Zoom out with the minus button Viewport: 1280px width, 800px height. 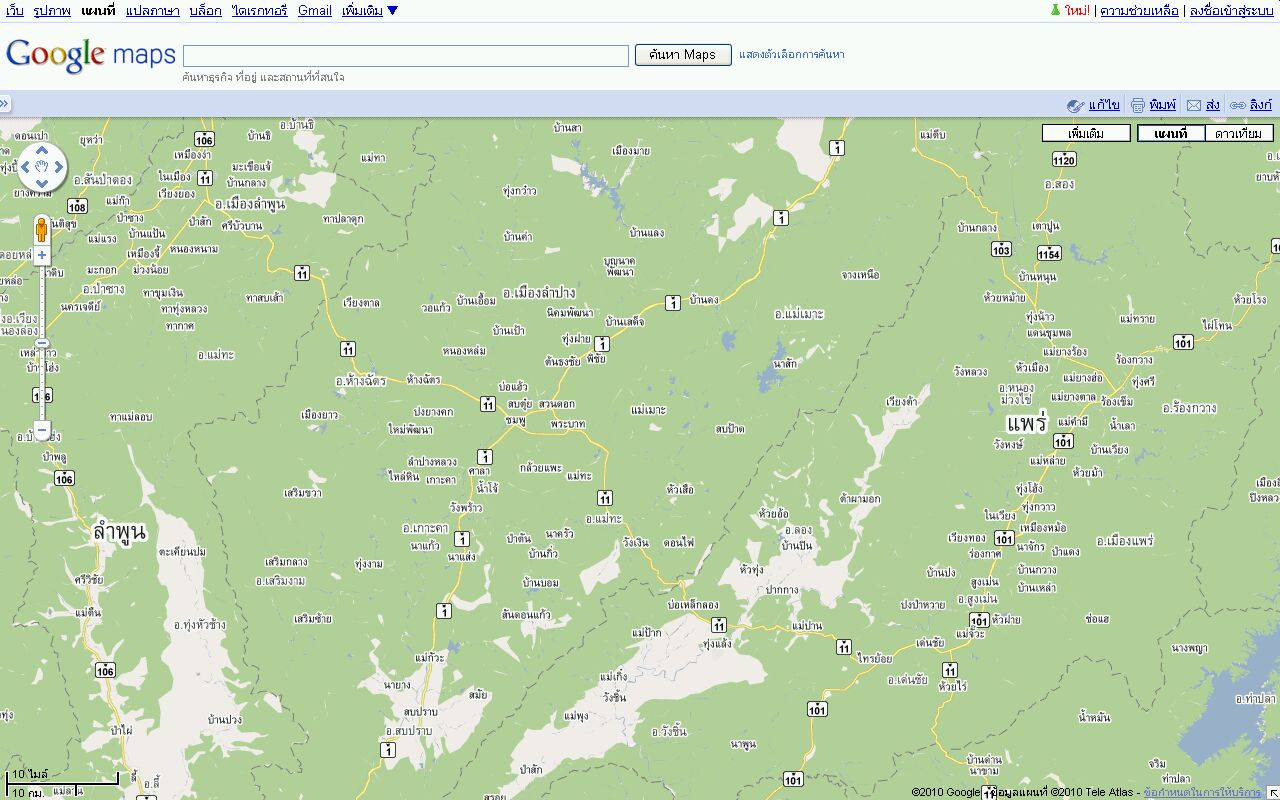(x=42, y=432)
